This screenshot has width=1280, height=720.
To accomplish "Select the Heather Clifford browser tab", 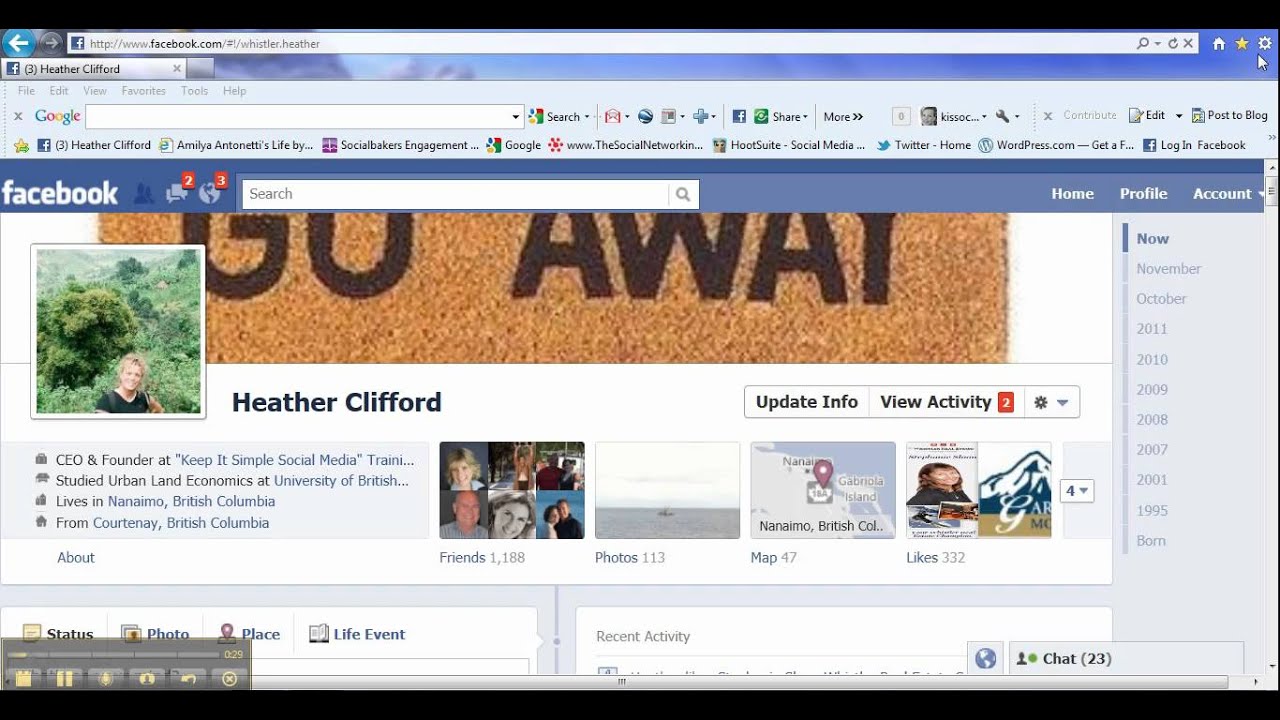I will tap(93, 69).
